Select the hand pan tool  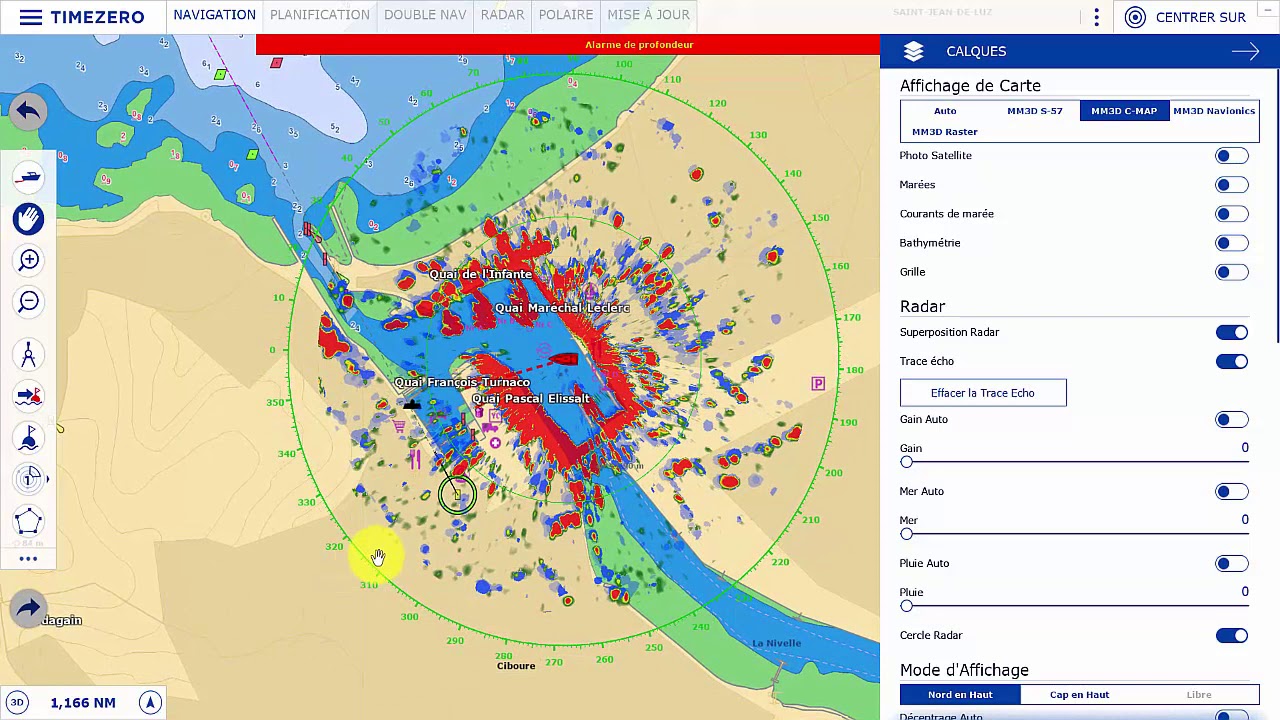[x=28, y=219]
